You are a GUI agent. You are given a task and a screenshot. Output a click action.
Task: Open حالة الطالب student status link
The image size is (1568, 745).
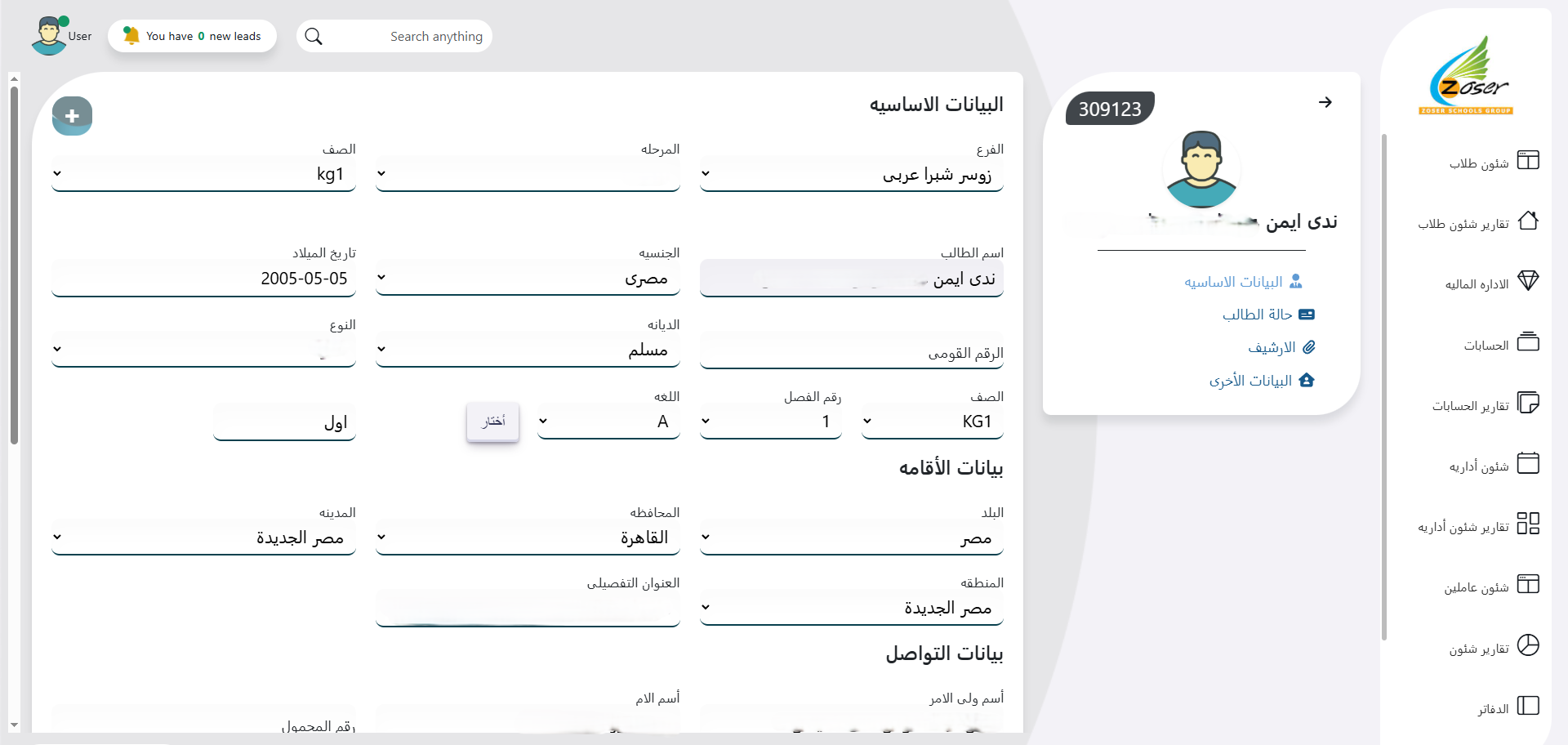pyautogui.click(x=1258, y=315)
